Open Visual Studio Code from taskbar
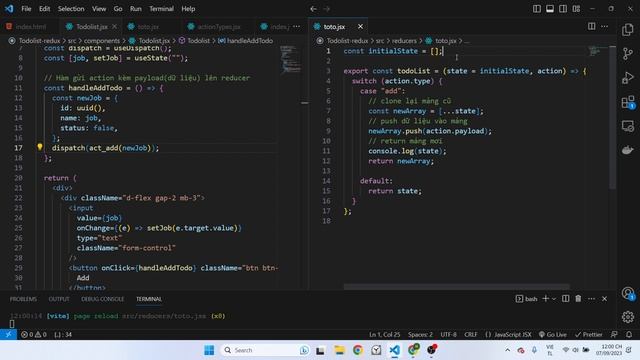The width and height of the screenshot is (640, 360). 394,350
